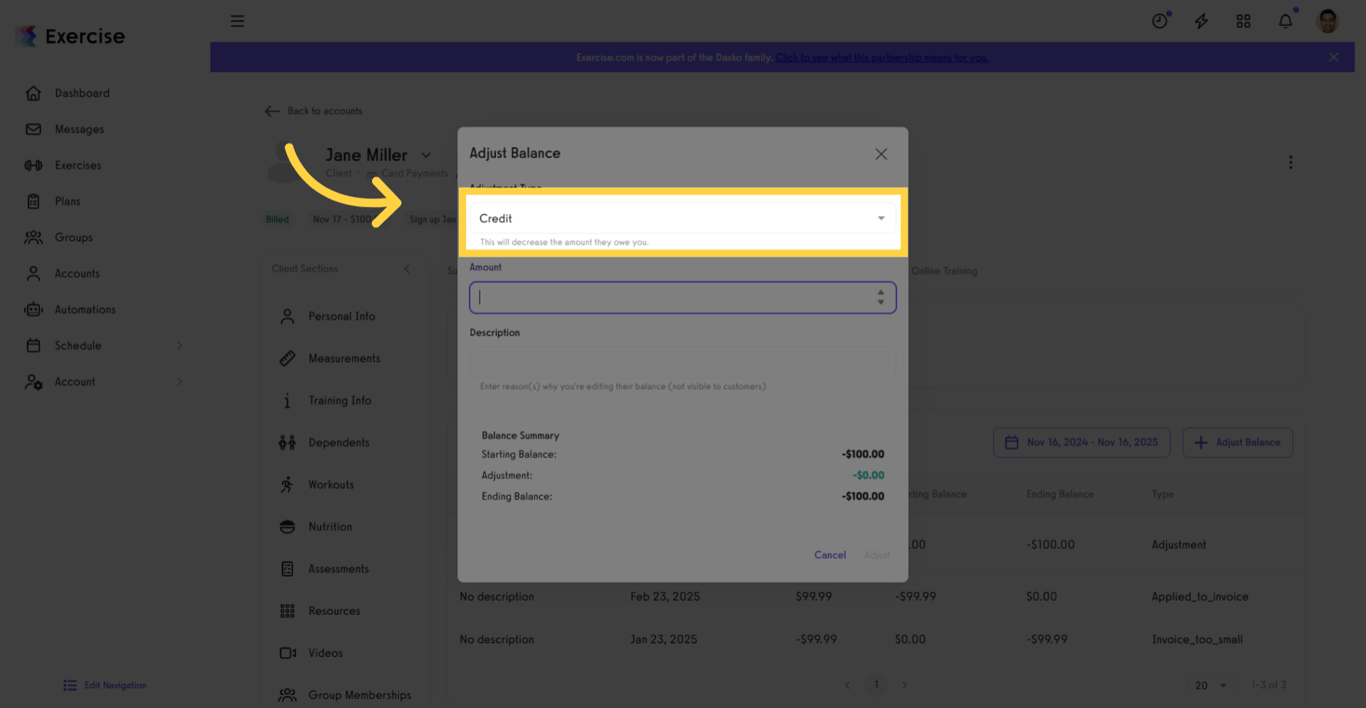1366x708 pixels.
Task: Collapse the Client Sections panel
Action: click(x=407, y=268)
